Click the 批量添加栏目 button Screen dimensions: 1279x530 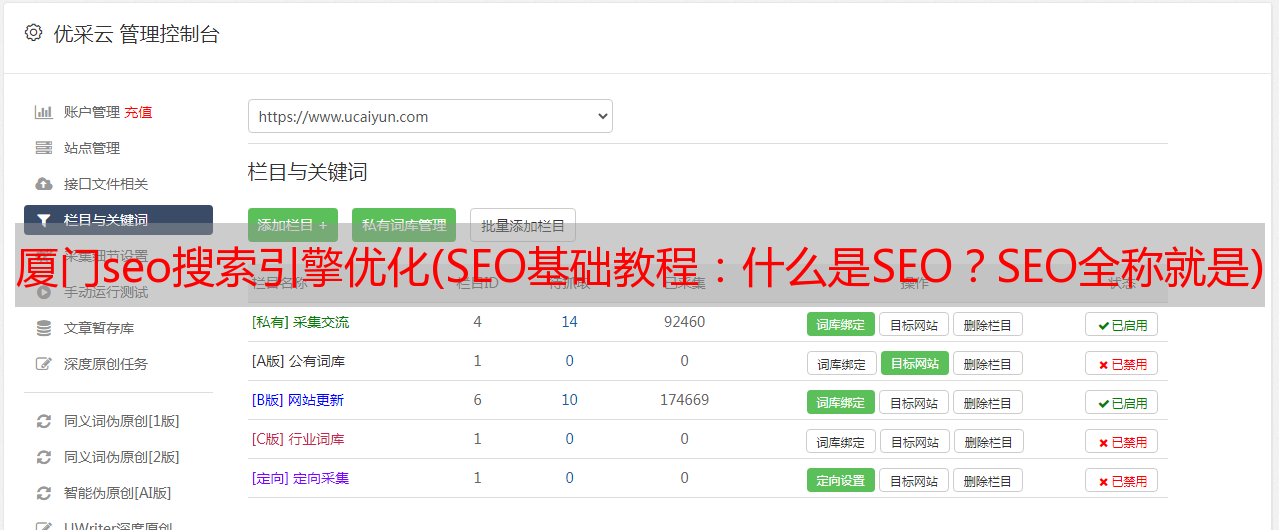[523, 225]
